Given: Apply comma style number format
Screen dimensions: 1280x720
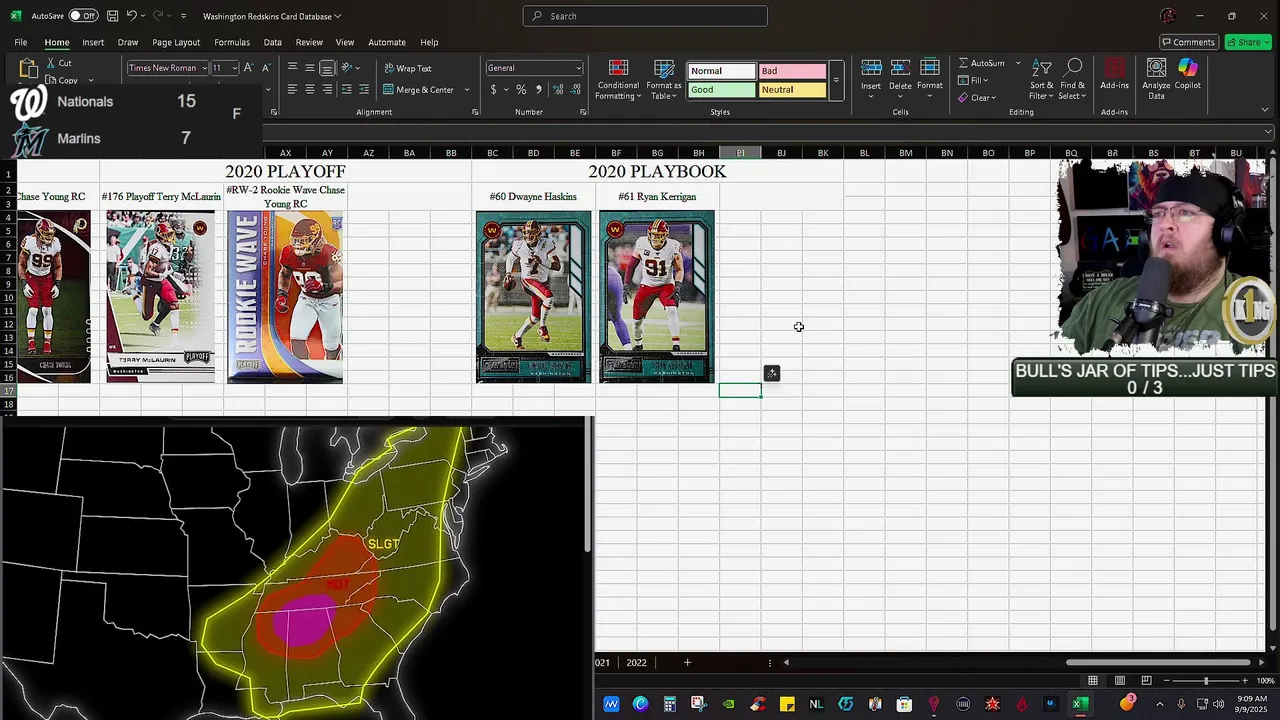Looking at the screenshot, I should point(539,89).
